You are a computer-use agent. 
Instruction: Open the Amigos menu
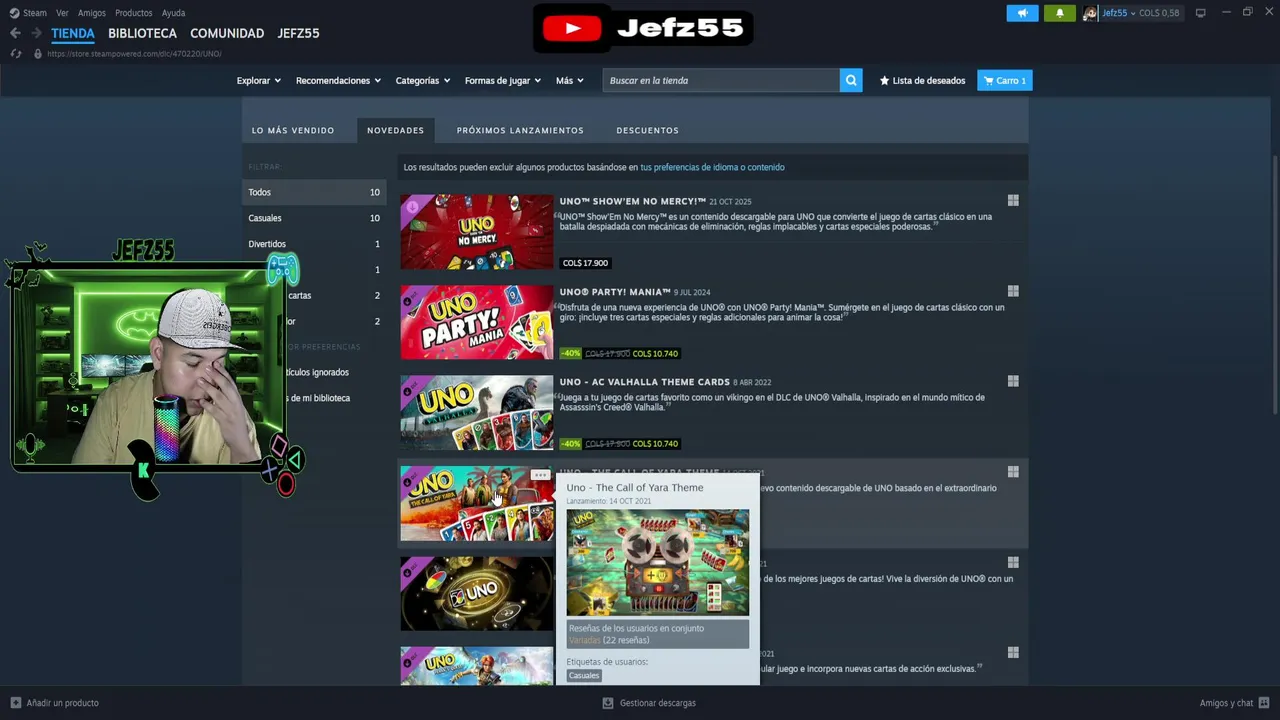click(92, 13)
